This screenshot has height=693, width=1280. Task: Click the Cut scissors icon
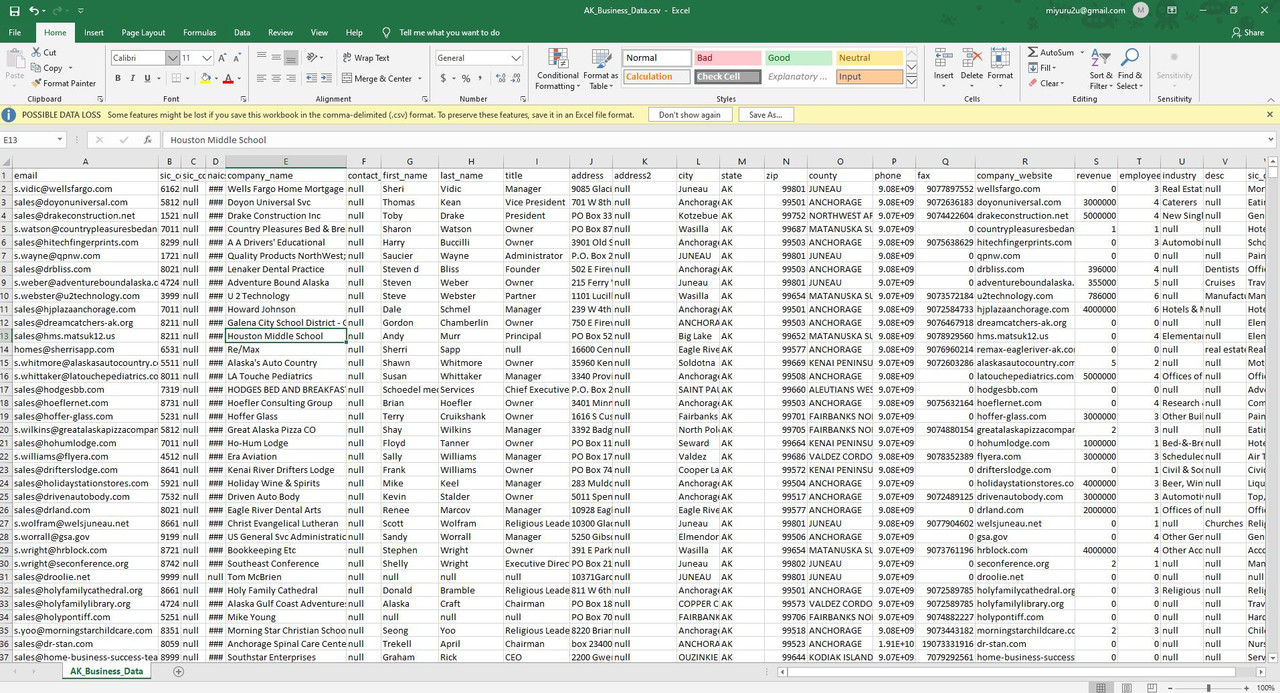(36, 53)
